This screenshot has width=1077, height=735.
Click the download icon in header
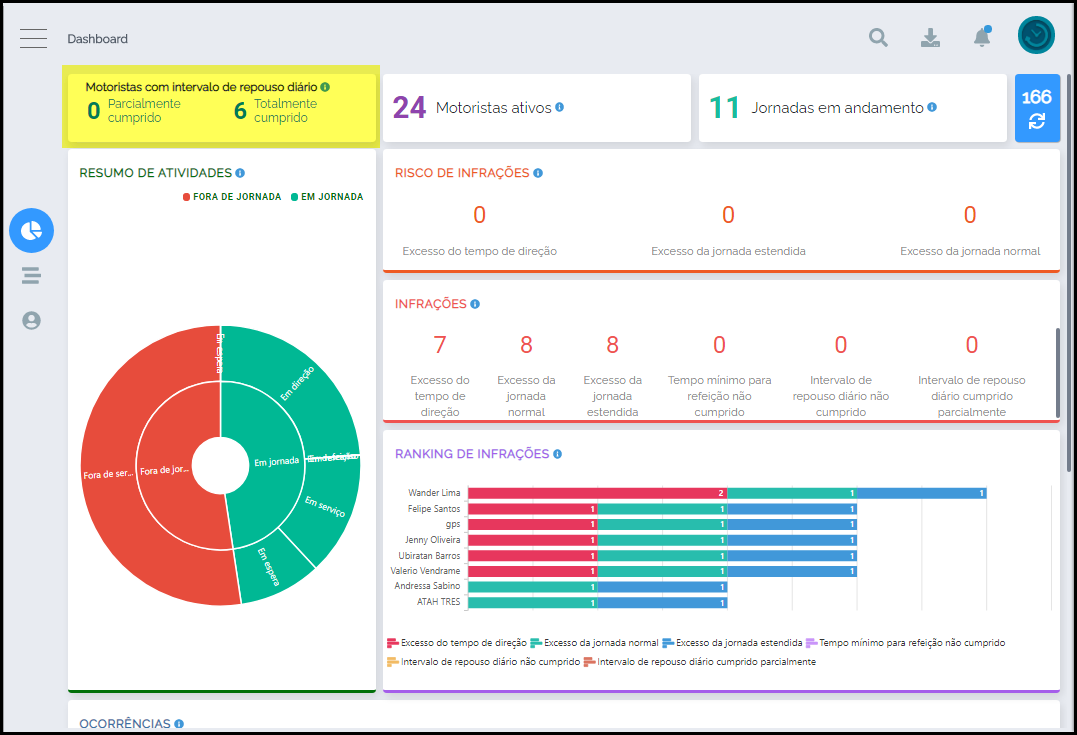(930, 38)
